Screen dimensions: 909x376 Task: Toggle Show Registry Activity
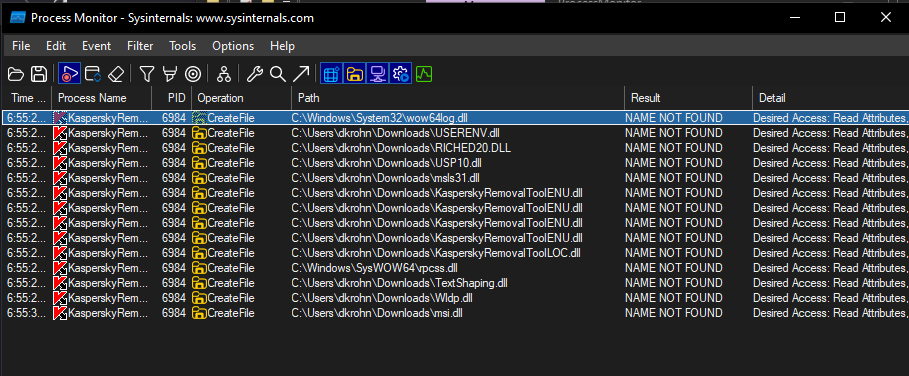click(332, 74)
